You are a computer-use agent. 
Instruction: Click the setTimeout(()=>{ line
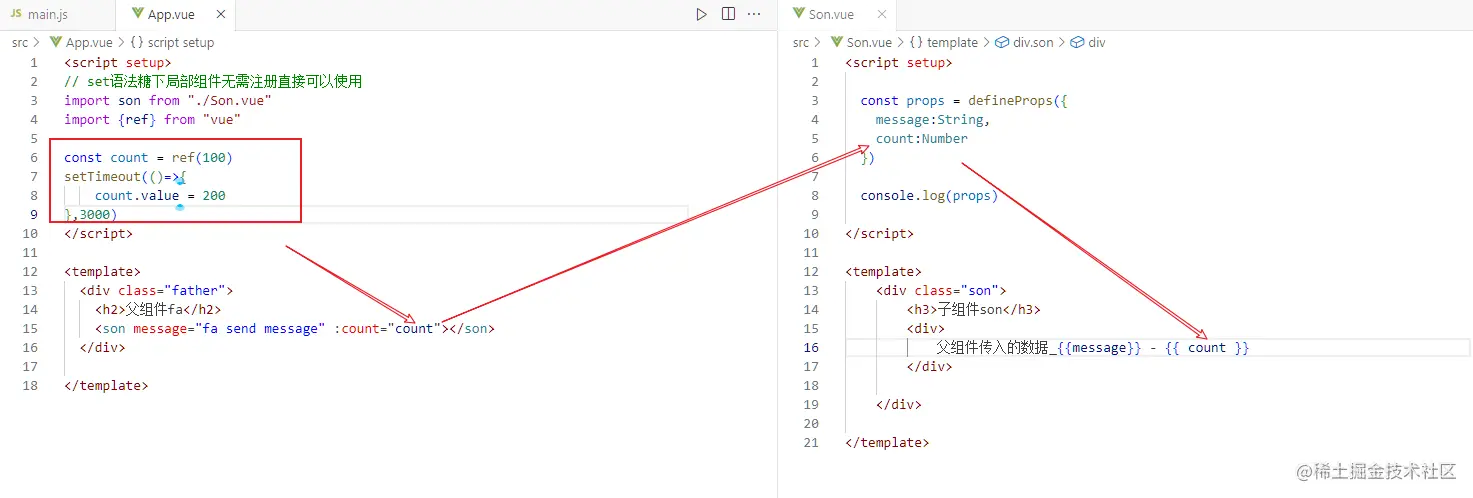(x=125, y=176)
